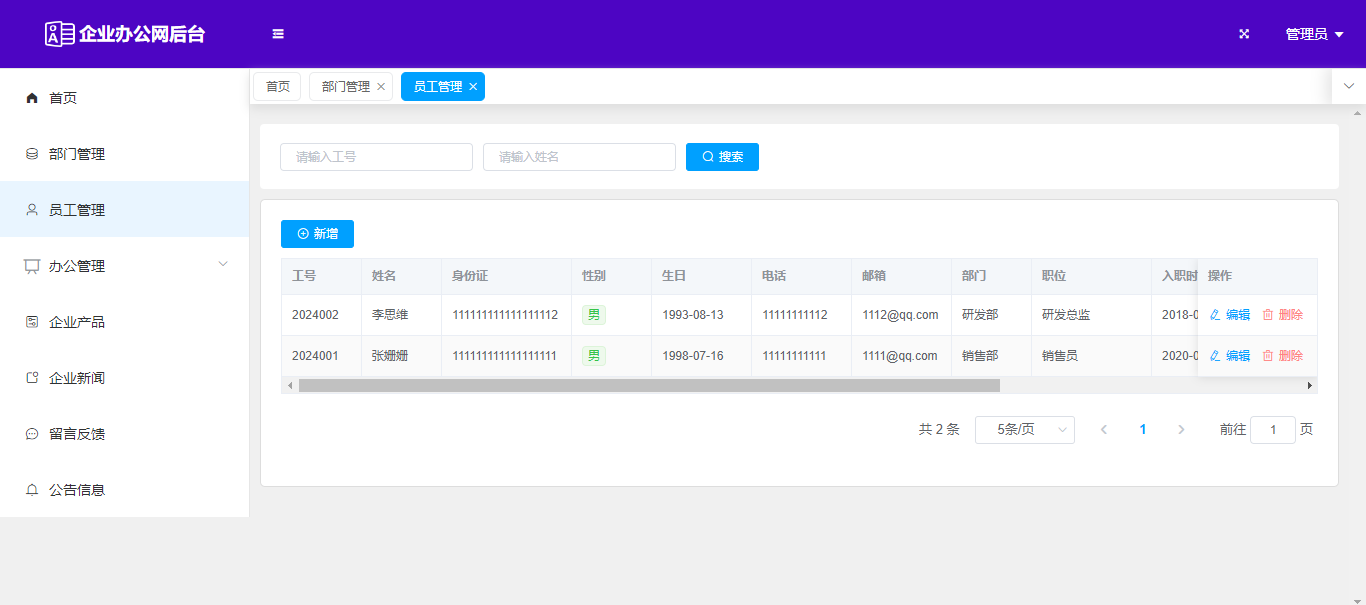This screenshot has width=1366, height=605.
Task: Click the 企业新闻 icon in sidebar
Action: tap(32, 378)
